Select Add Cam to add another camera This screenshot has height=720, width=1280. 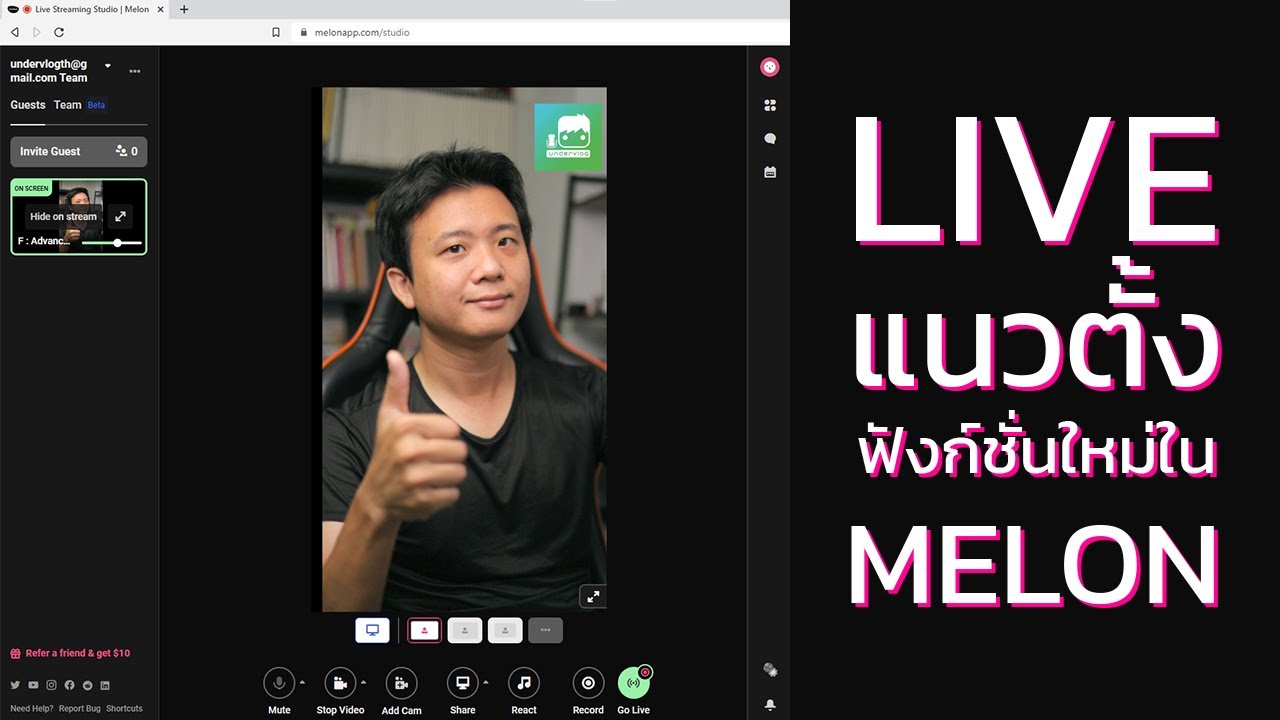401,684
